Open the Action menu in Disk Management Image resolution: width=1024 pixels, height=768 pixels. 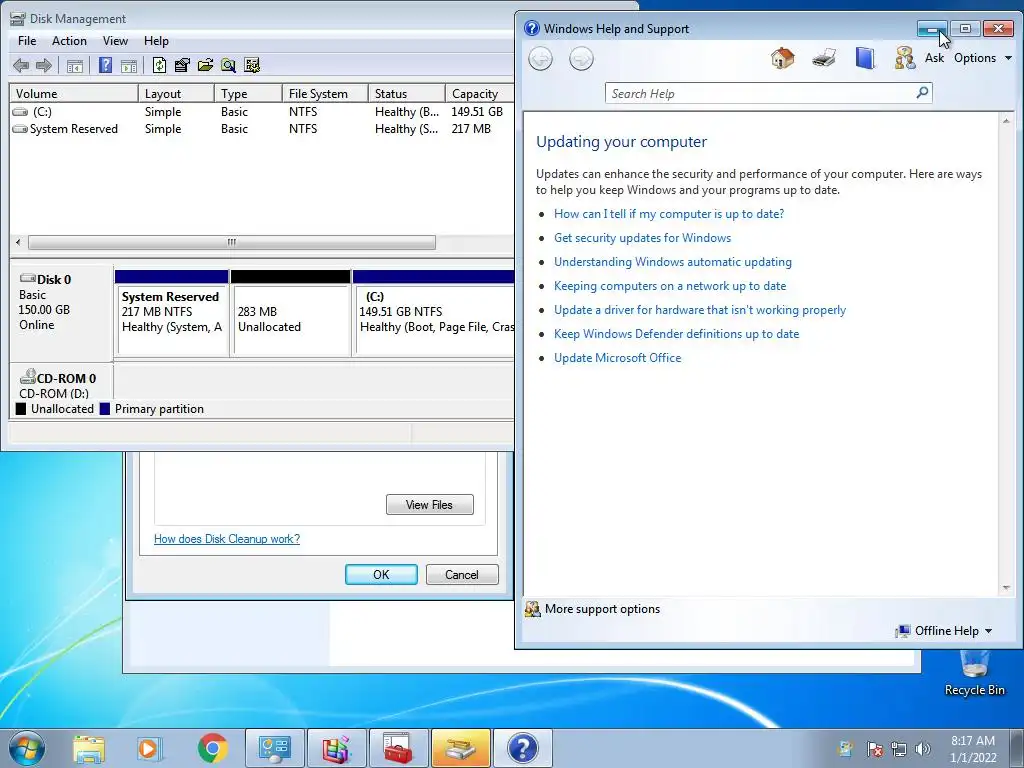[x=69, y=40]
